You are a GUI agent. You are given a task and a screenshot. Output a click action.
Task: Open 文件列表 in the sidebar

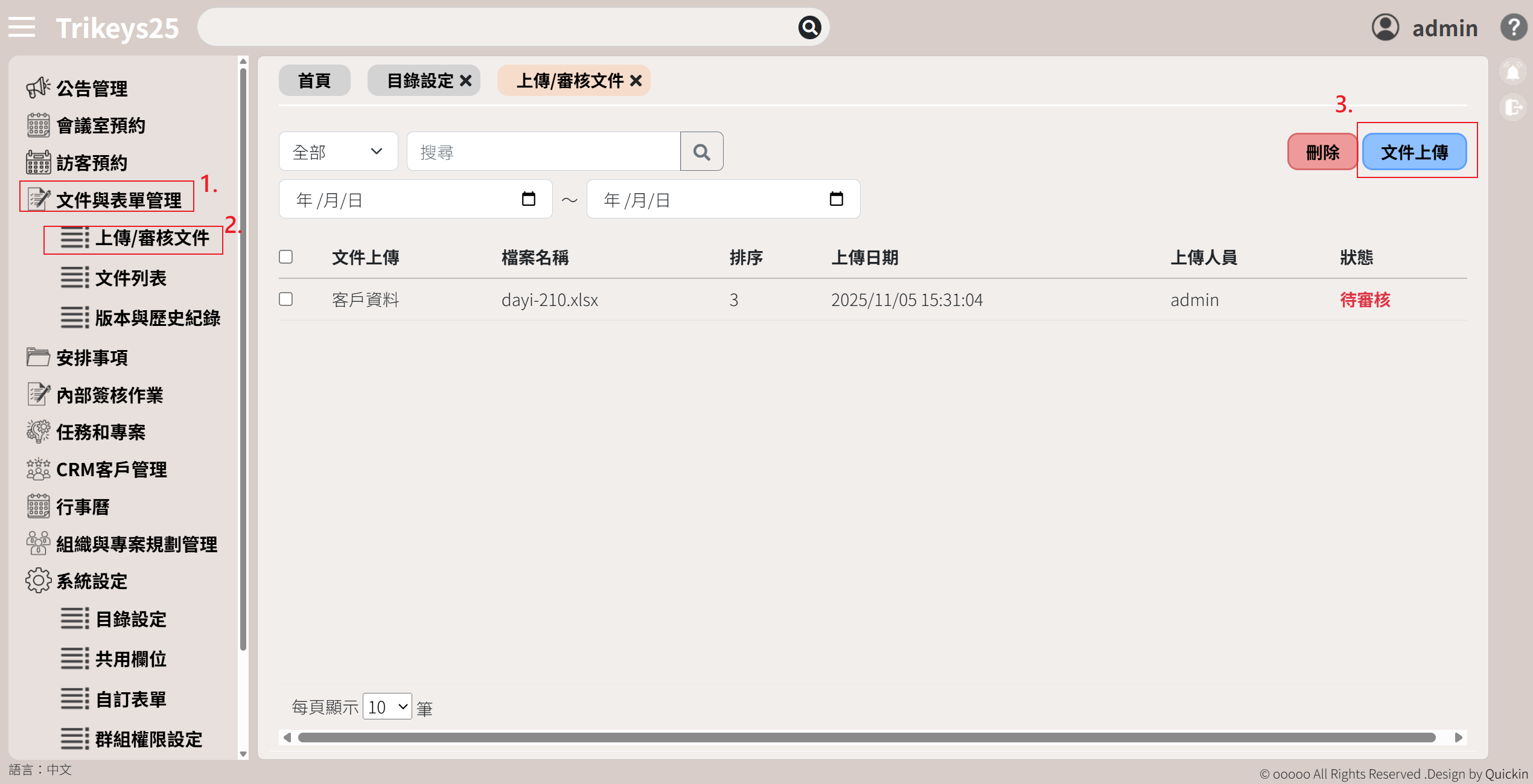130,278
